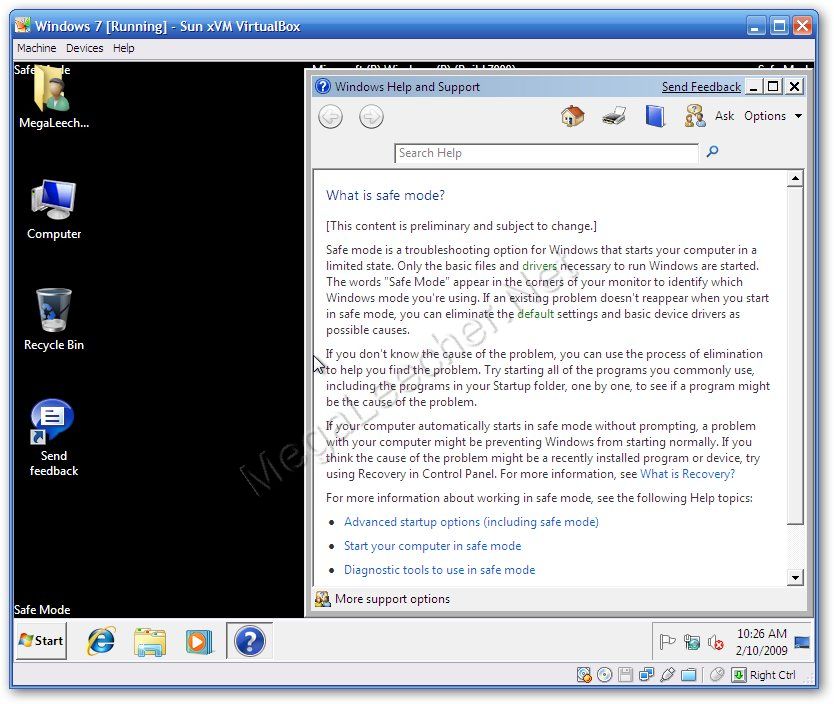This screenshot has height=704, width=834.
Task: Click VirtualBox floppy disk status icon
Action: [x=626, y=675]
